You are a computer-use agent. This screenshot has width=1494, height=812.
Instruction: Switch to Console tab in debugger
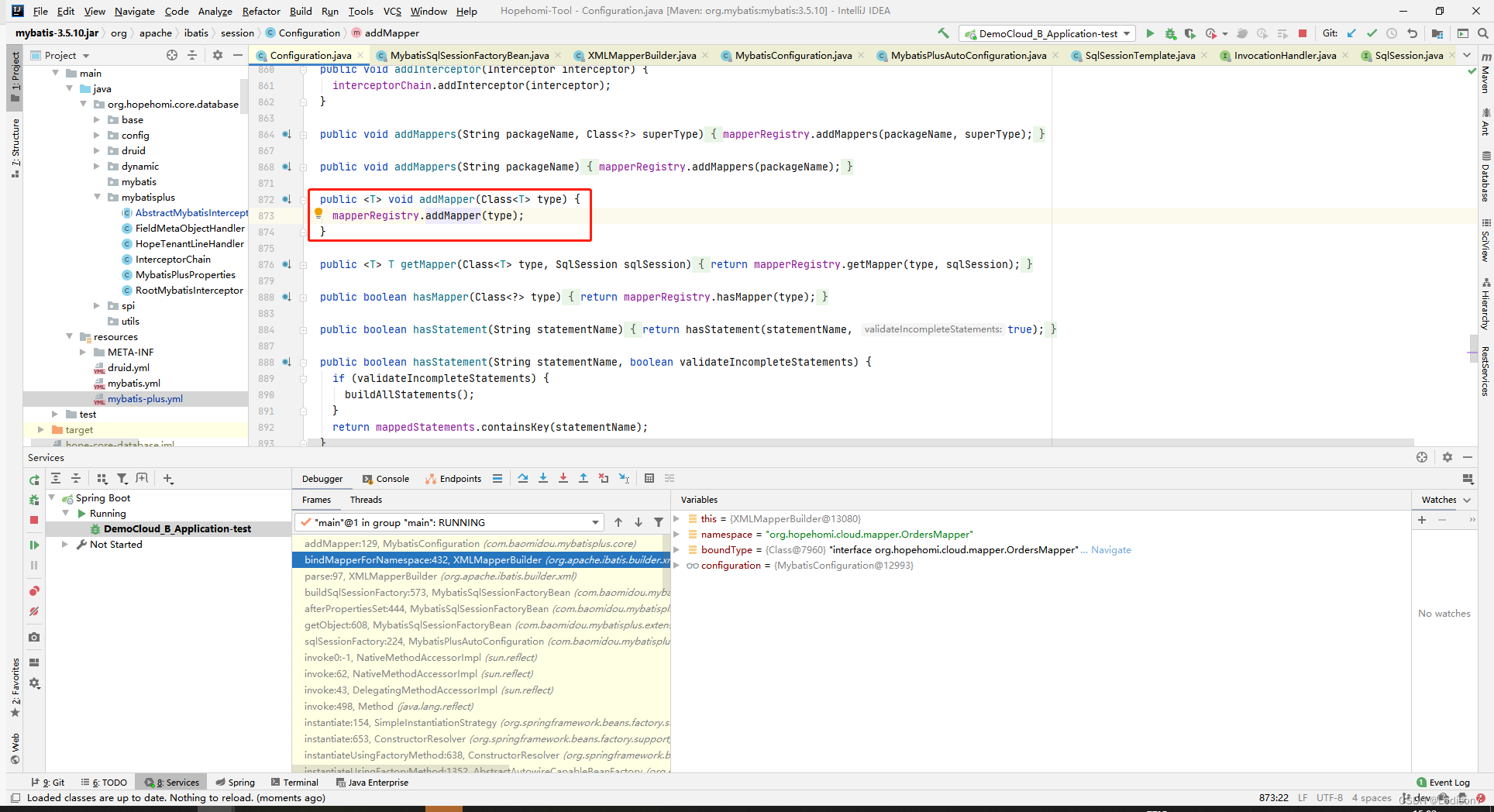[385, 479]
